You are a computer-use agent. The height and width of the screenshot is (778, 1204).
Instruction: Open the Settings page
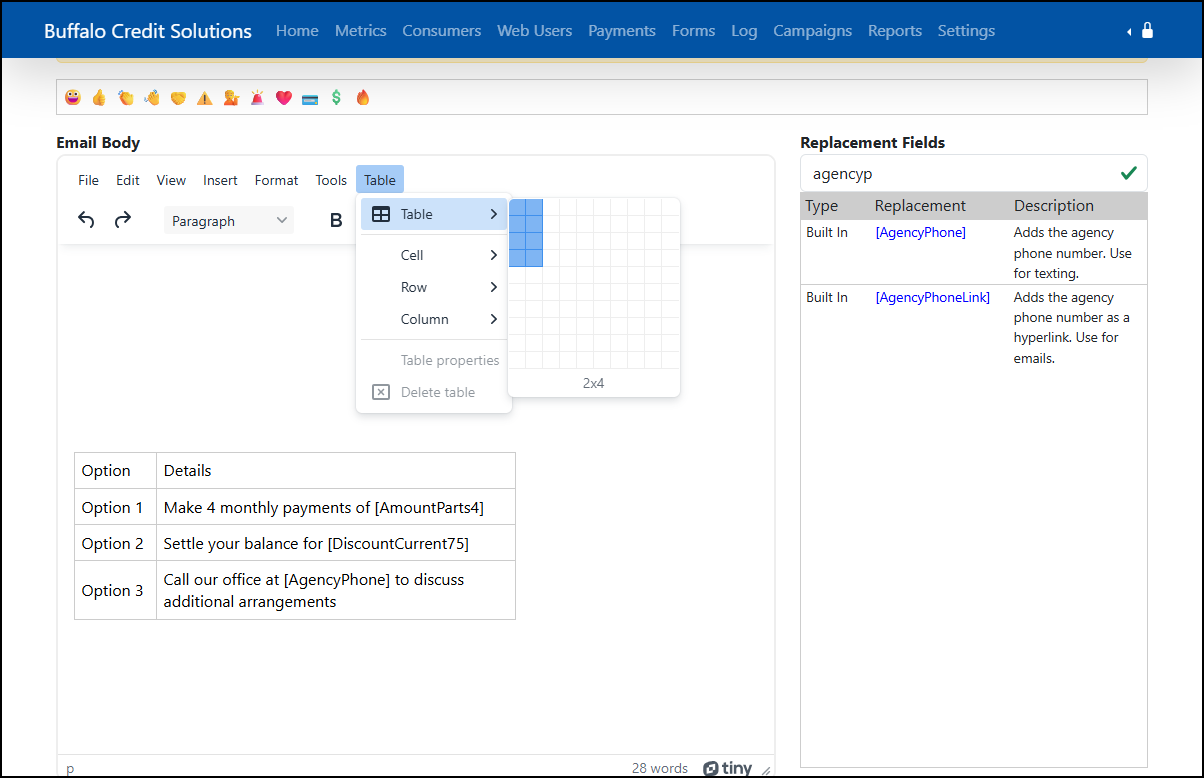[966, 31]
